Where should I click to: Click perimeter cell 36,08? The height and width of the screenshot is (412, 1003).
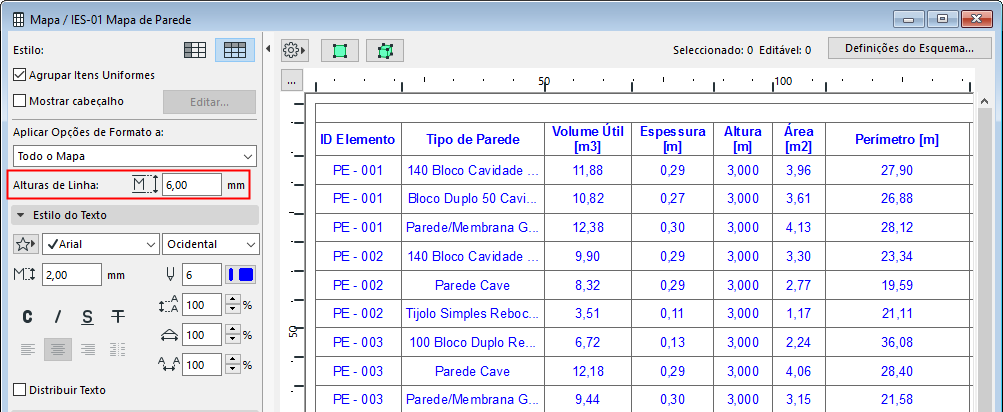coord(897,342)
